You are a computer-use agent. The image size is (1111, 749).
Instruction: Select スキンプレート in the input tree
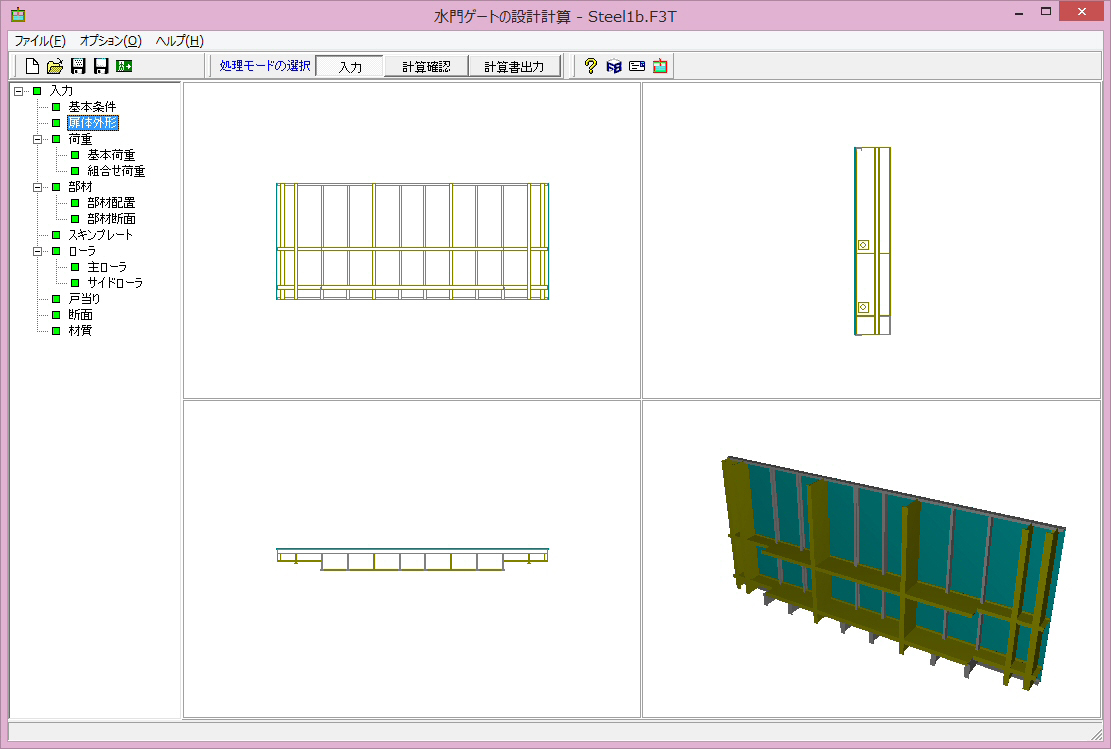coord(100,235)
